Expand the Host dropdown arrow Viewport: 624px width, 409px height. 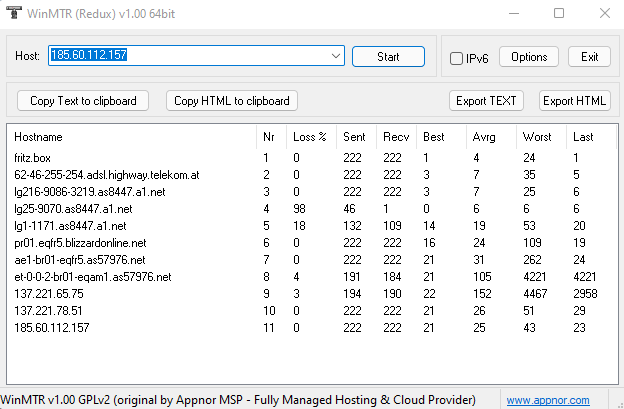336,56
